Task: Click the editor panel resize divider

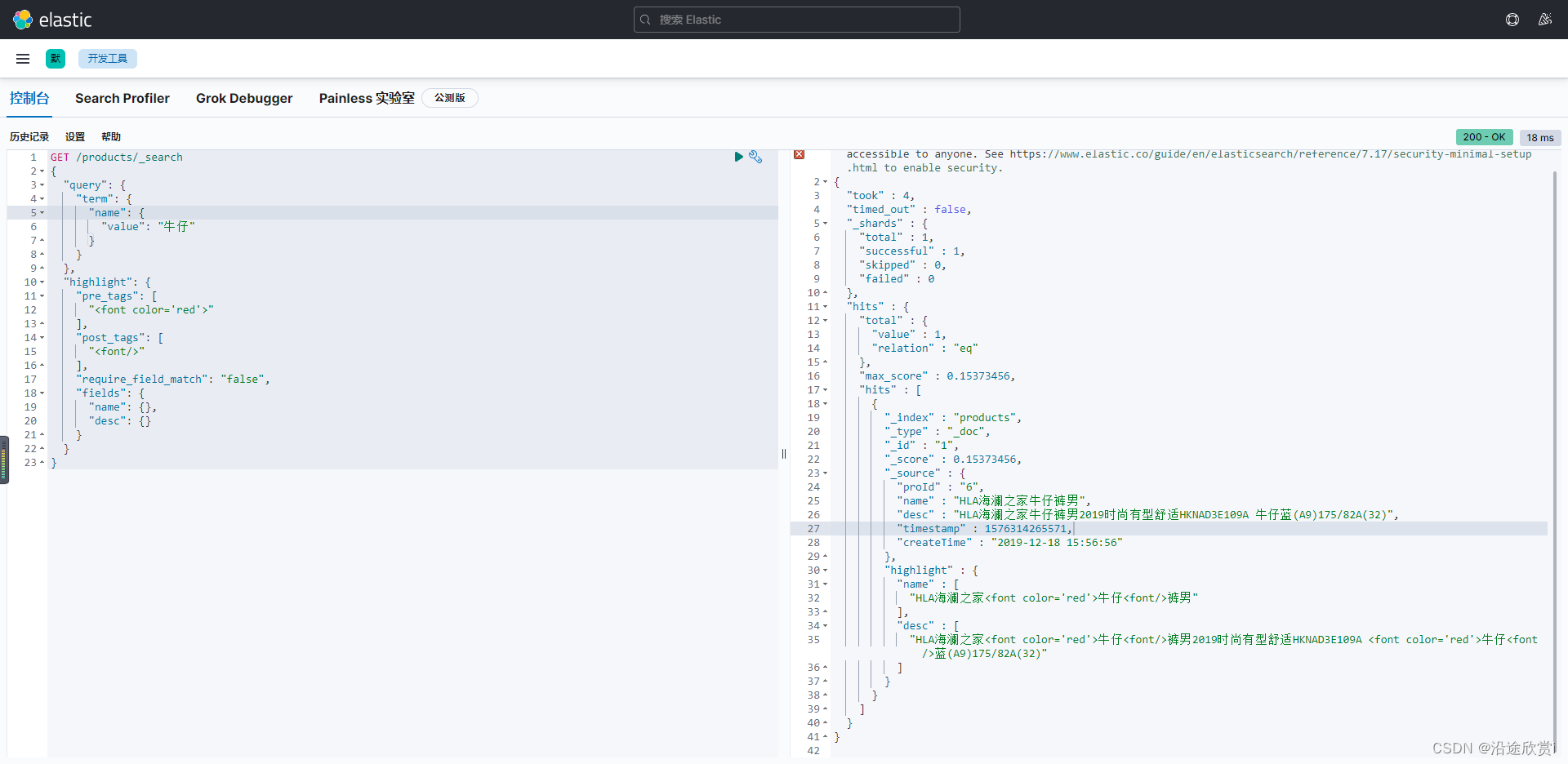Action: (784, 454)
